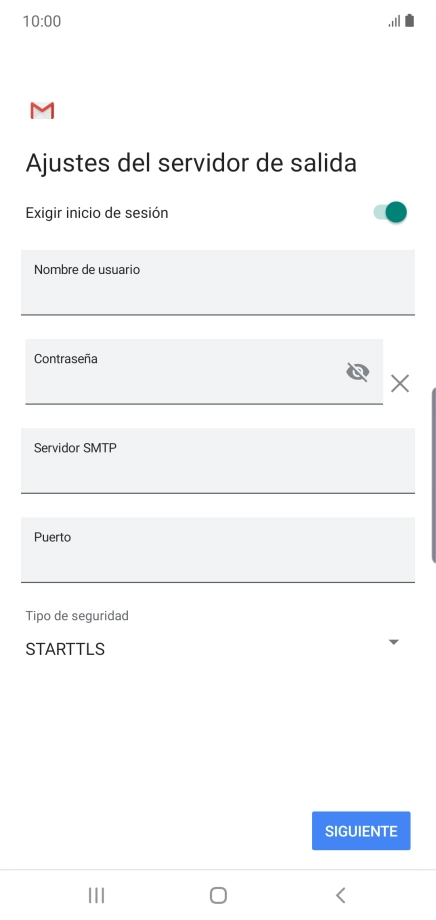Select the STARTTLS security option
The height and width of the screenshot is (920, 436).
click(65, 649)
